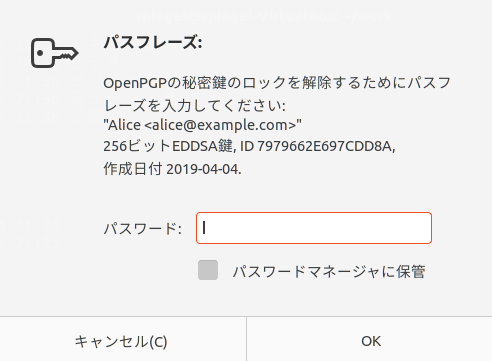Viewport: 492px width, 361px height.
Task: Cancel with the キャンセル(C) button
Action: (121, 341)
